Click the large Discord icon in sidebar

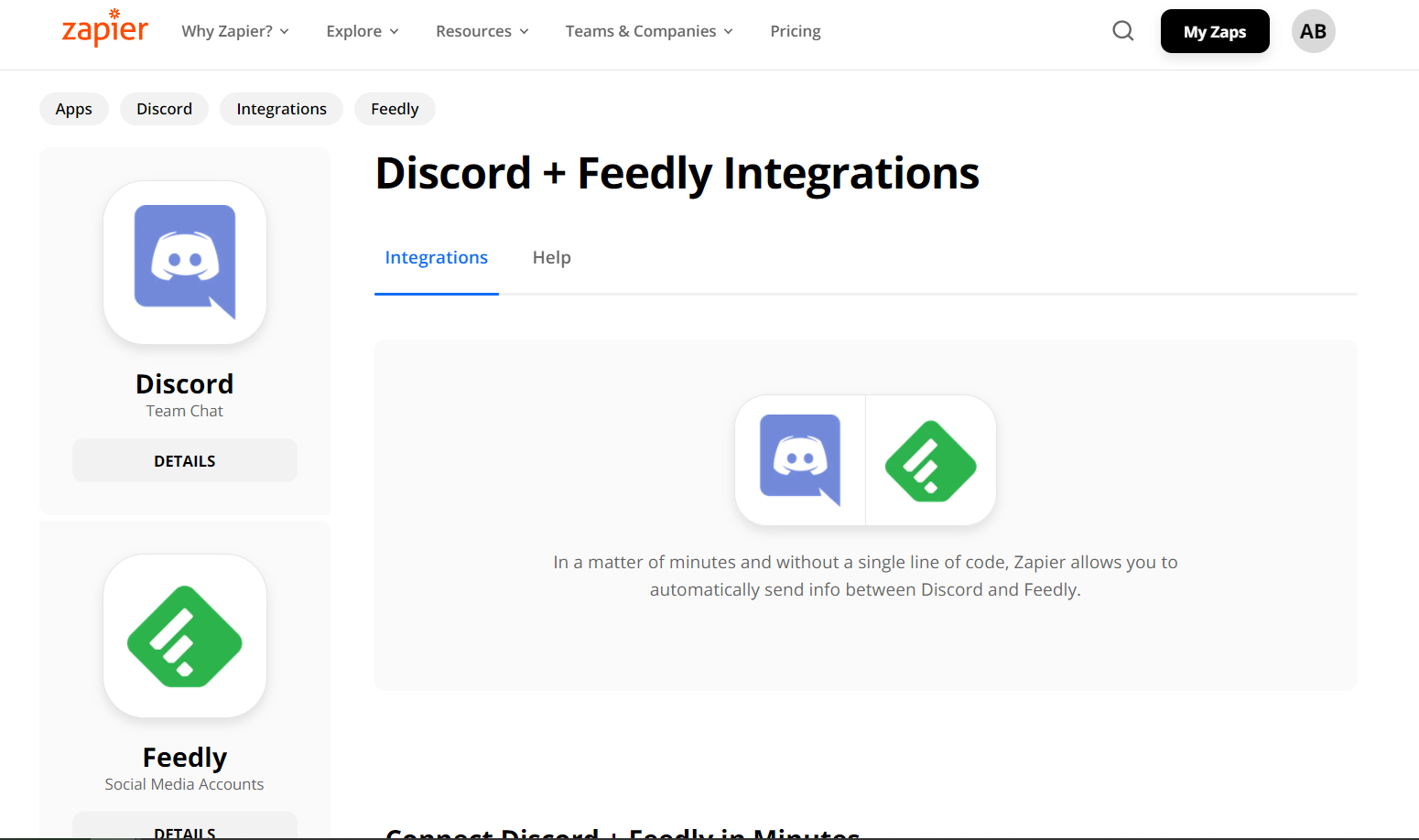click(x=185, y=263)
